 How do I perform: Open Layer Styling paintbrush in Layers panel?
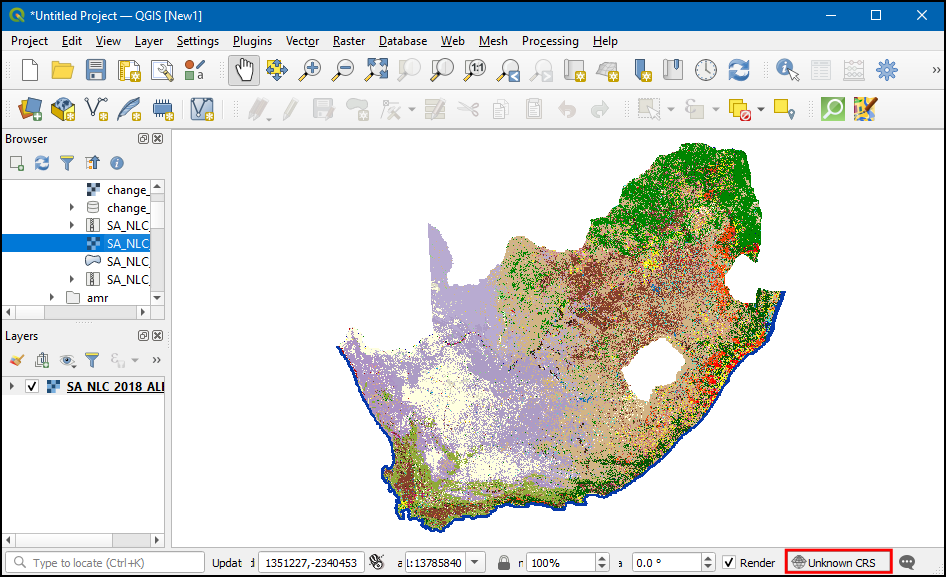click(16, 360)
